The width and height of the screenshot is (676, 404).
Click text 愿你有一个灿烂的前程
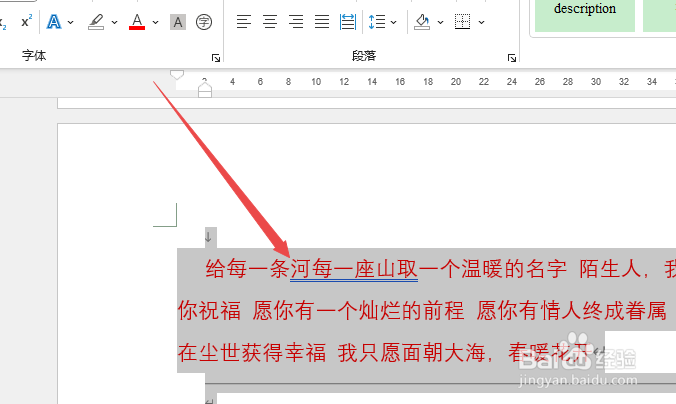[358, 311]
